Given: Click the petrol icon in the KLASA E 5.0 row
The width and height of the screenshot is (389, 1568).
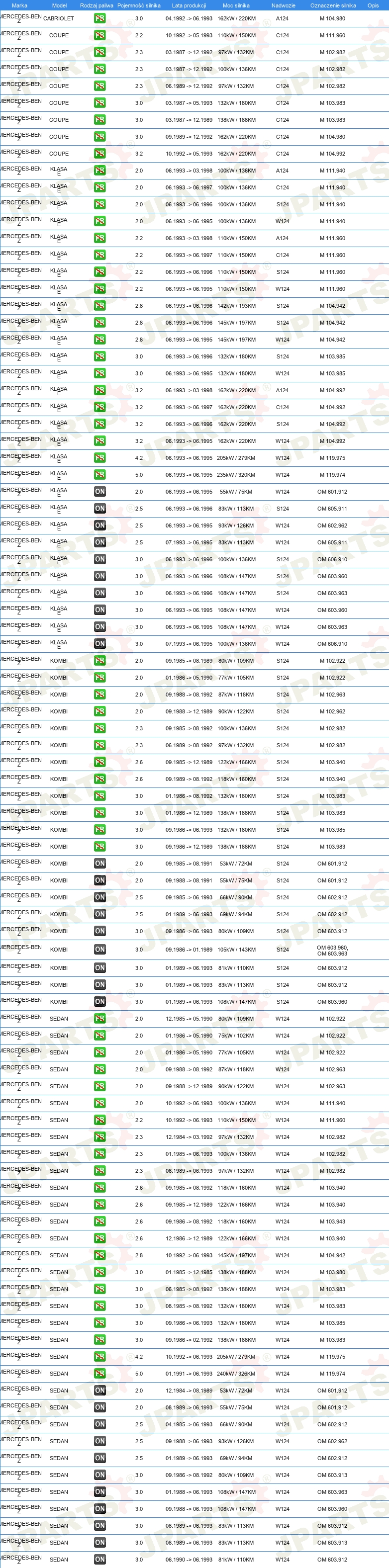Looking at the screenshot, I should click(100, 475).
